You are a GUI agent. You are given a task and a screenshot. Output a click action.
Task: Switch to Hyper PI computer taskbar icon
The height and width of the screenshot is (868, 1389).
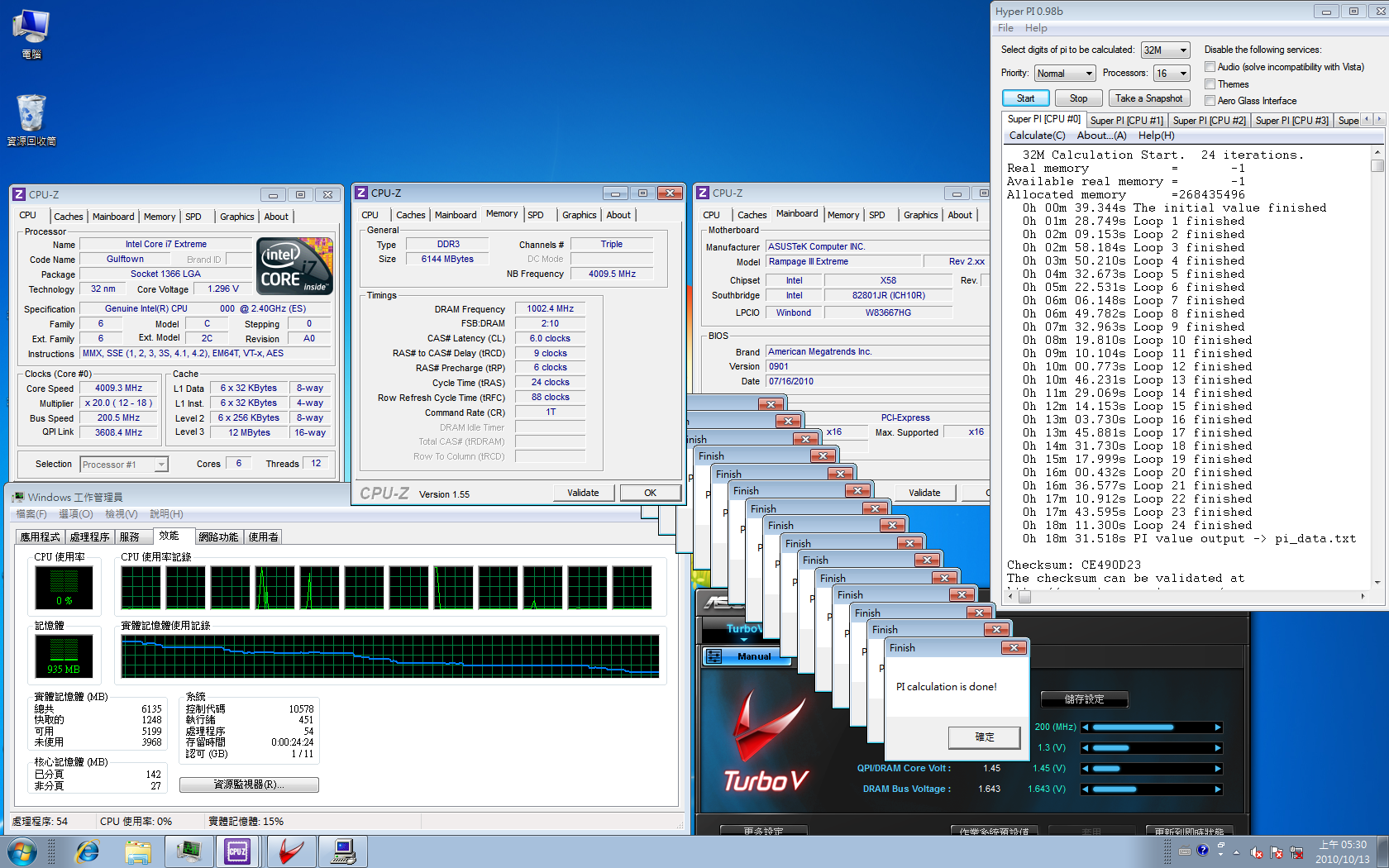(342, 851)
